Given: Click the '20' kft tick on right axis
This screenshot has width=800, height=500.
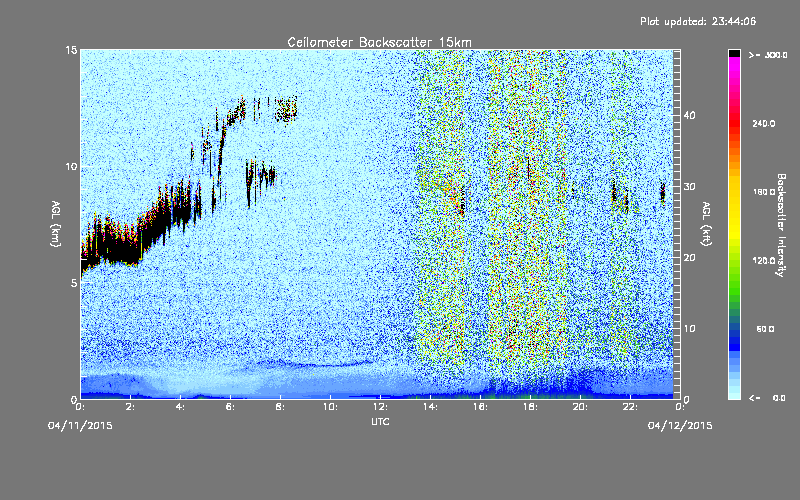Looking at the screenshot, I should (x=689, y=258).
